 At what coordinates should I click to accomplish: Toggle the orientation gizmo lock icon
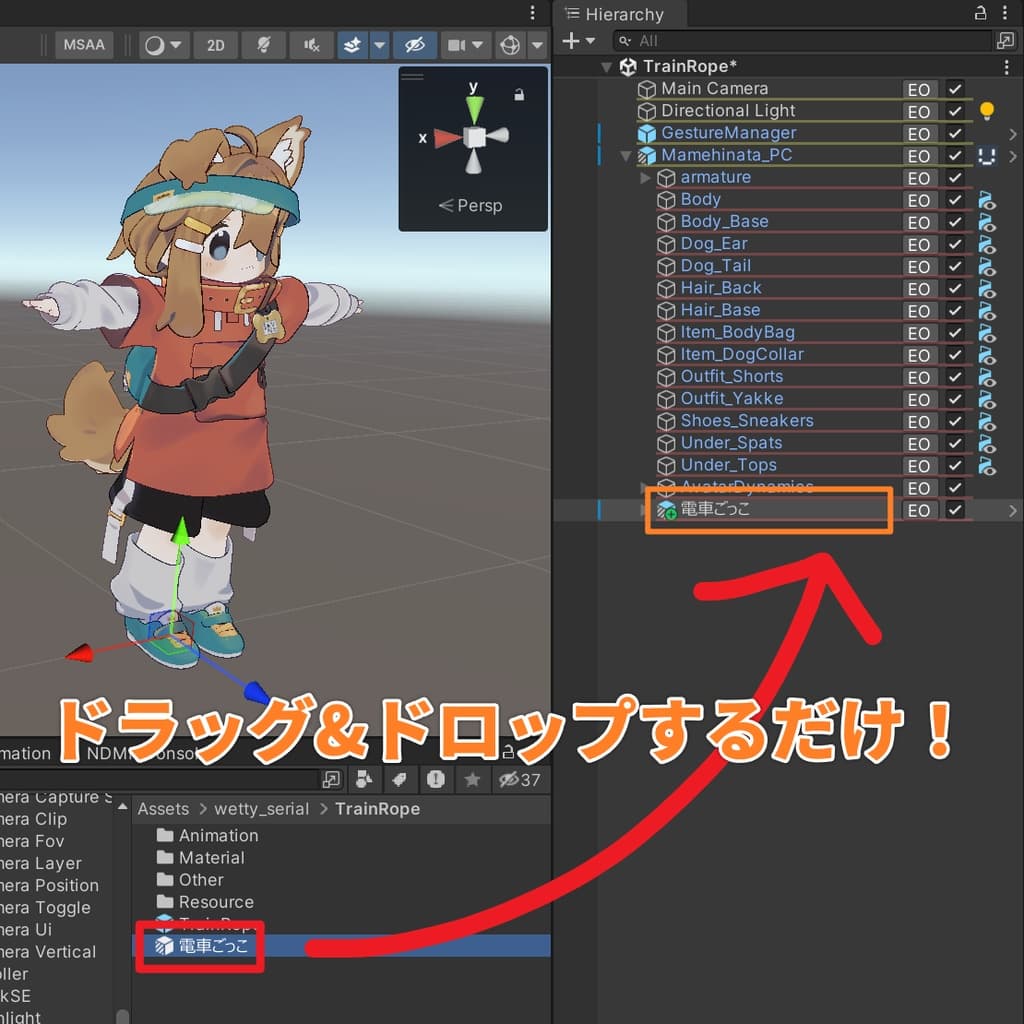[x=519, y=95]
